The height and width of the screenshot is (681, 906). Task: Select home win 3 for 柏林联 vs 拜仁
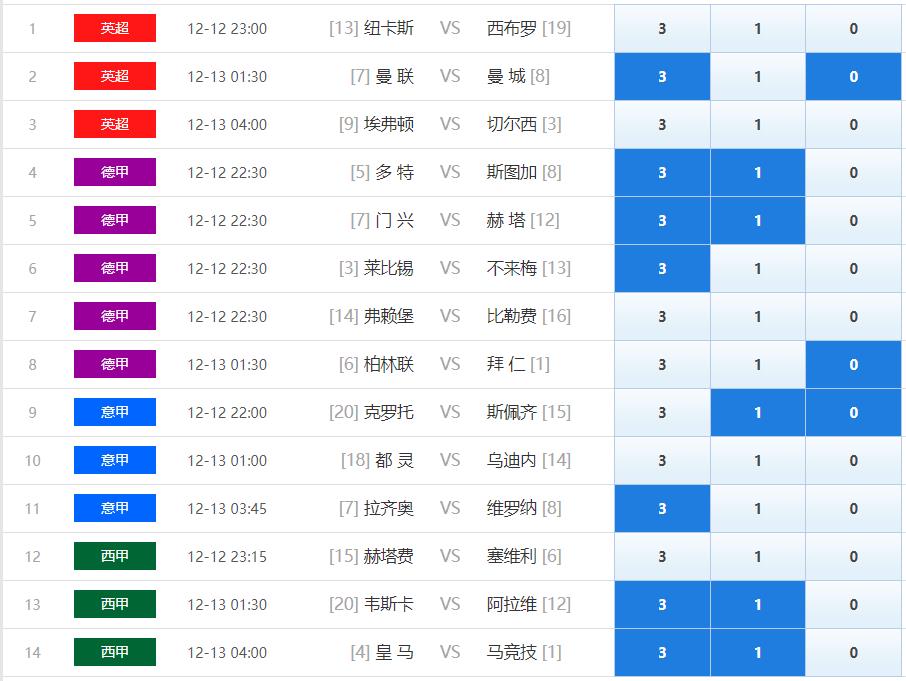(662, 364)
